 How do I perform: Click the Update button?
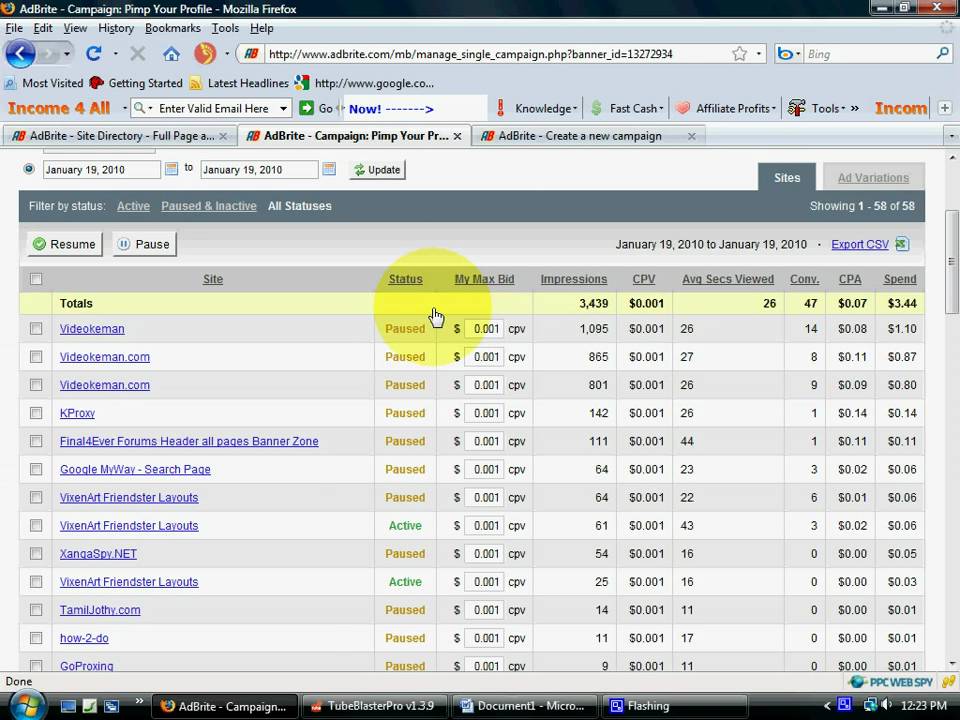click(377, 170)
